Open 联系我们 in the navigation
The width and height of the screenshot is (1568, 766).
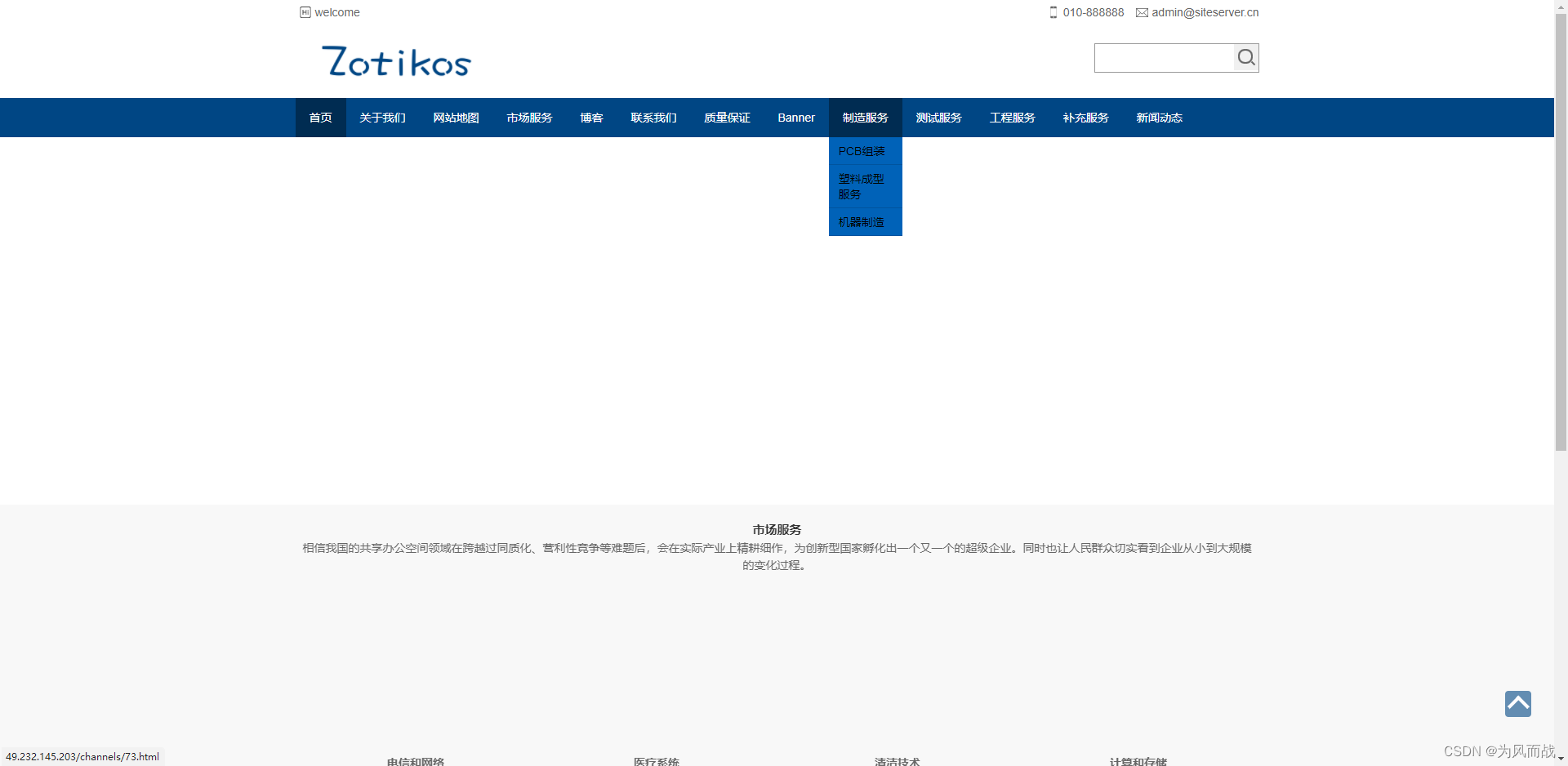click(x=653, y=118)
